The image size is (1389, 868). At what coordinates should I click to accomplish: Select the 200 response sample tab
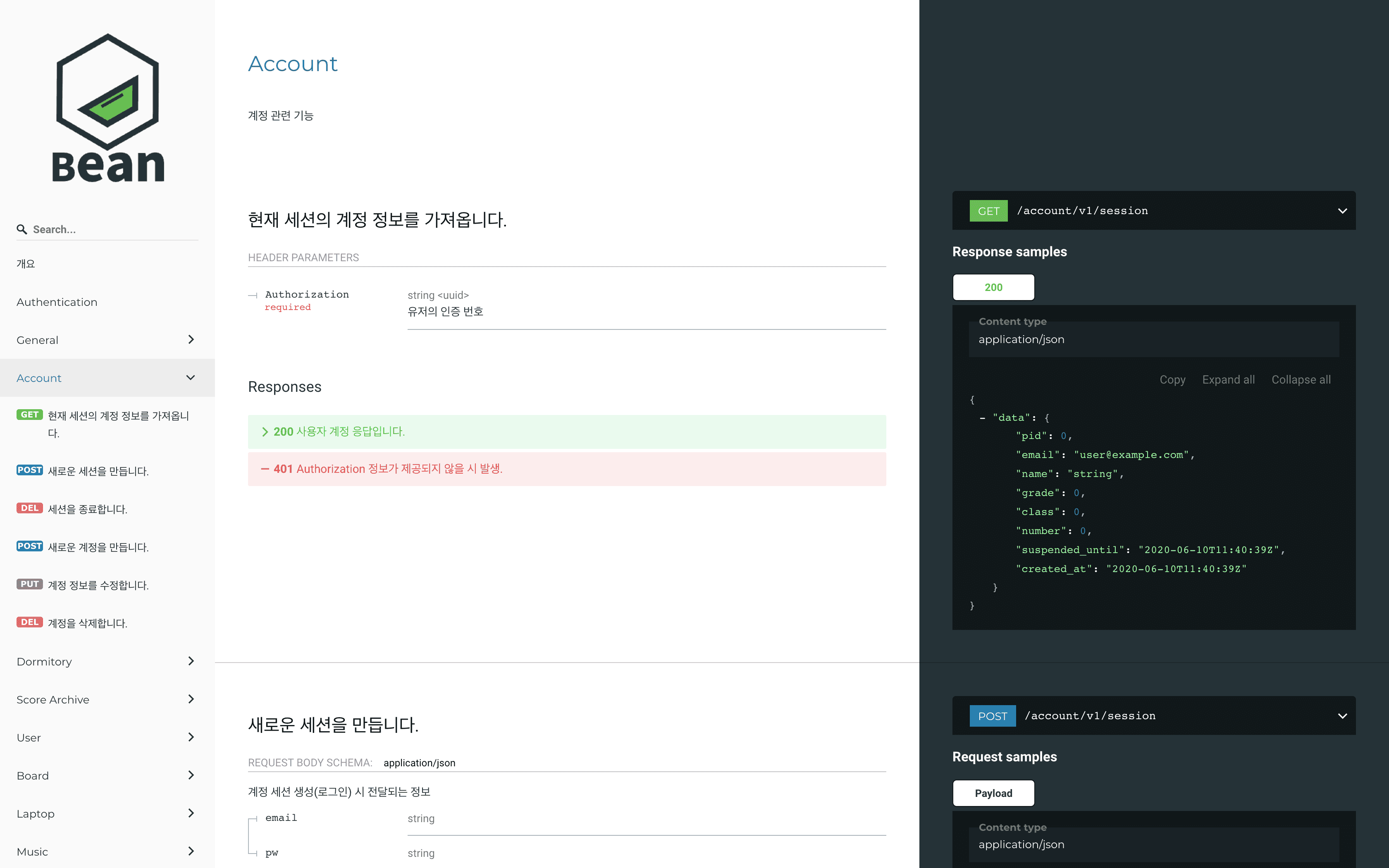pyautogui.click(x=993, y=287)
